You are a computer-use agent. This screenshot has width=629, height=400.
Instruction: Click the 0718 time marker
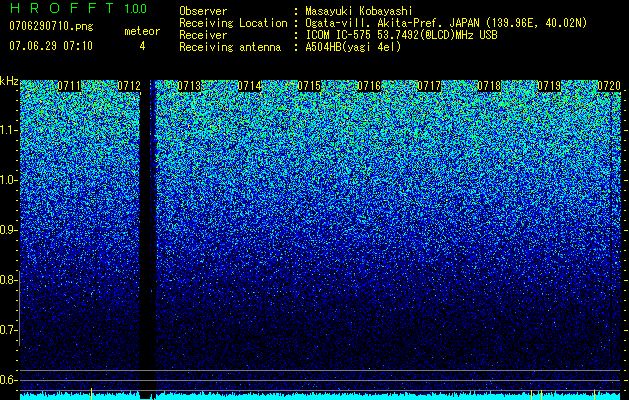(489, 86)
